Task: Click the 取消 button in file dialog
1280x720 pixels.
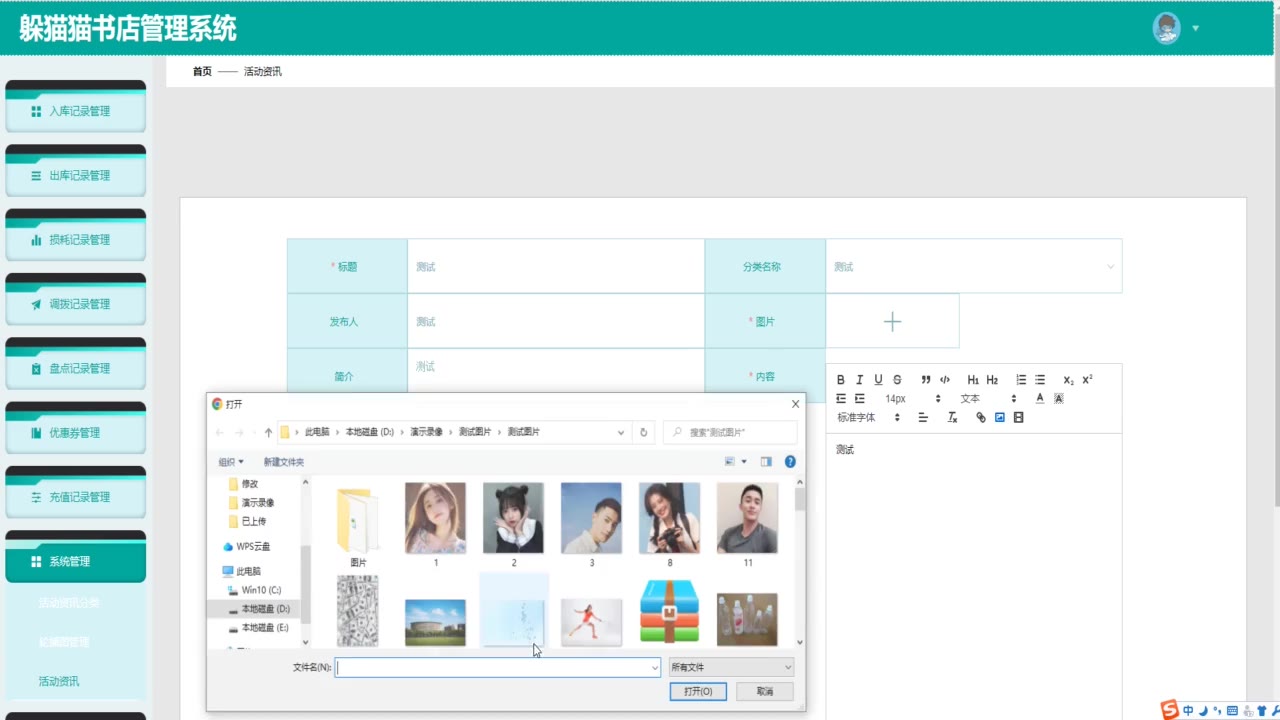Action: pos(765,691)
